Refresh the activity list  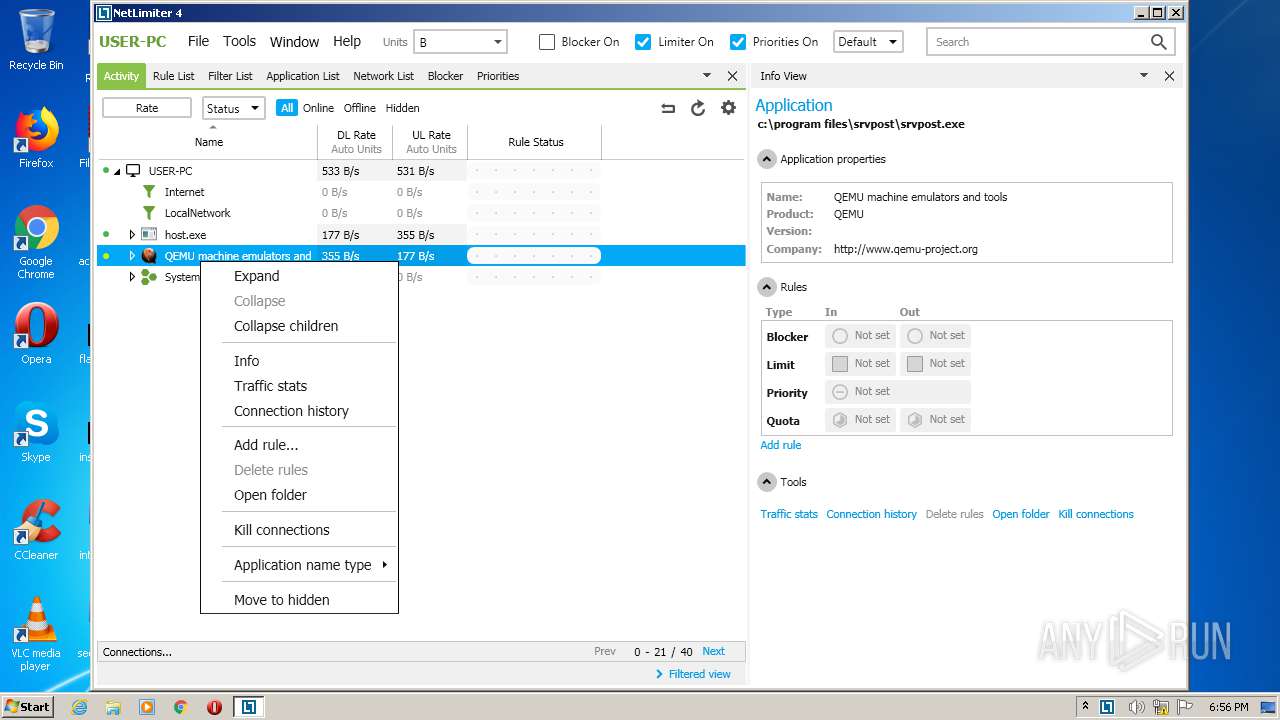(698, 108)
